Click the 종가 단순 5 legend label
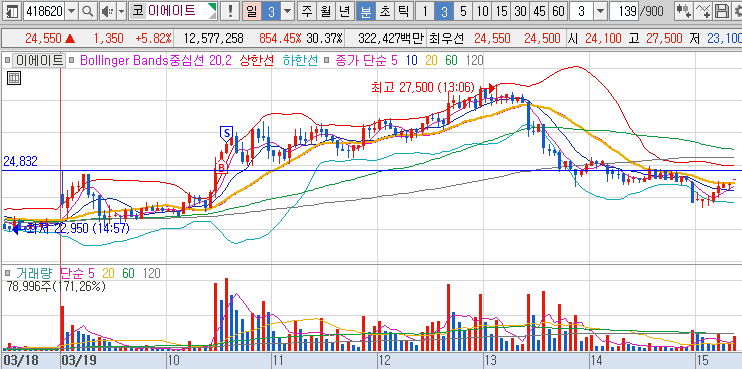This screenshot has height=369, width=742. click(368, 61)
